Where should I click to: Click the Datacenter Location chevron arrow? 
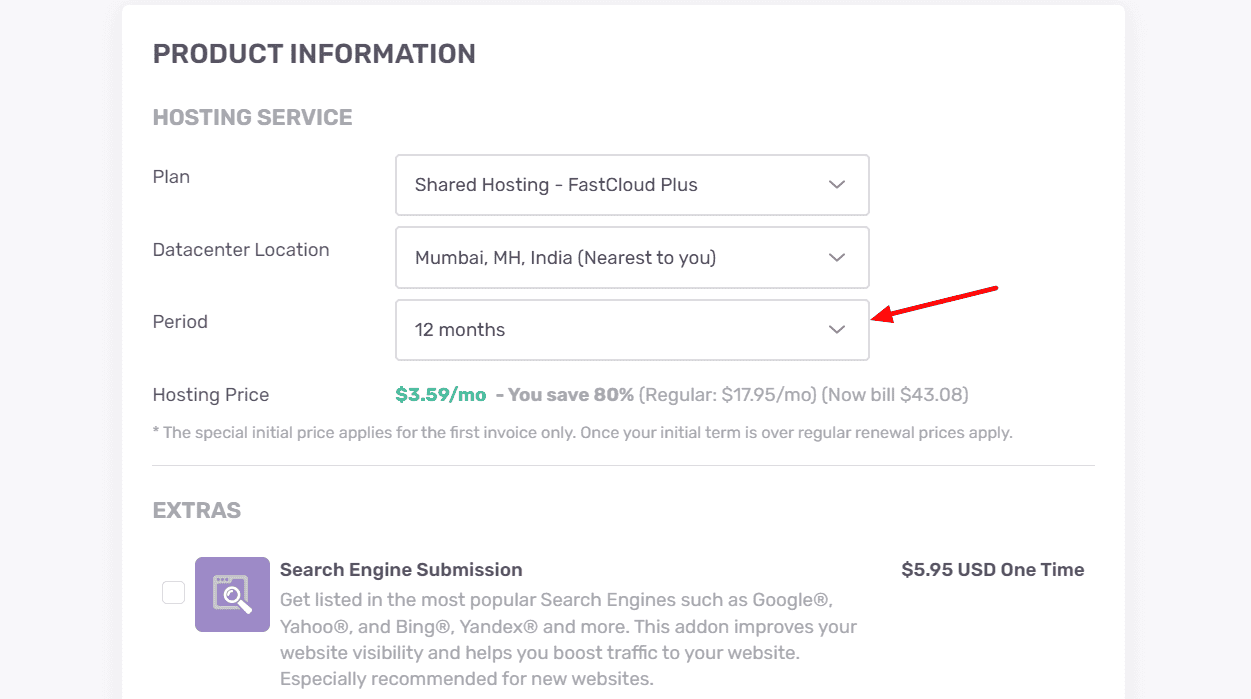(837, 257)
